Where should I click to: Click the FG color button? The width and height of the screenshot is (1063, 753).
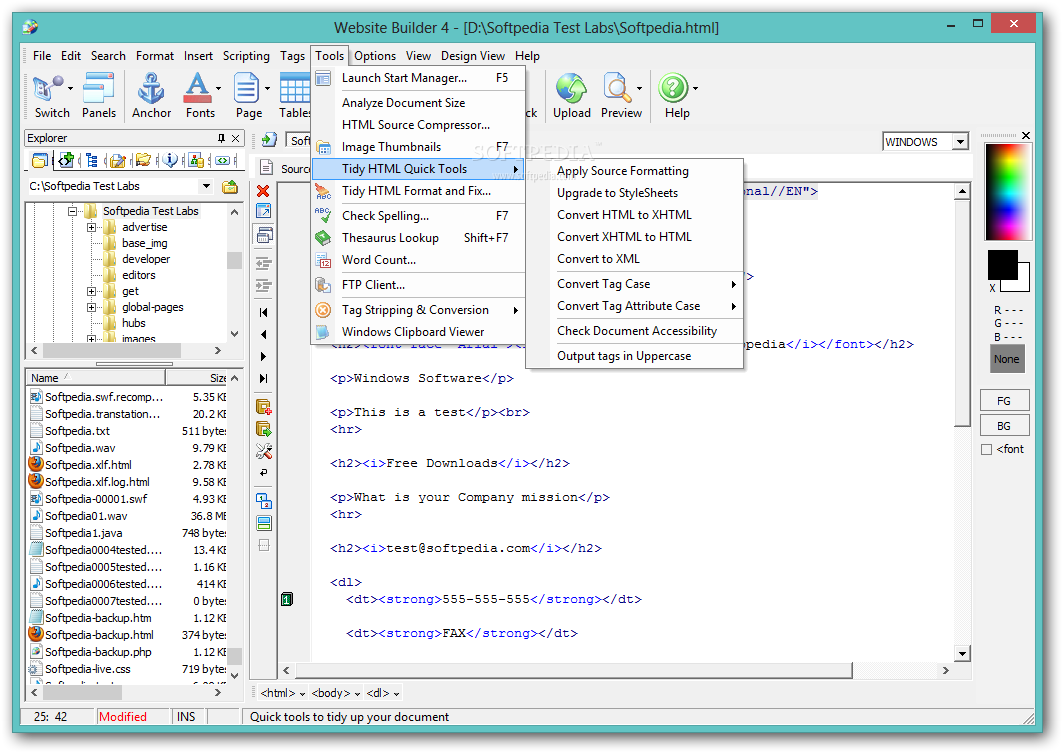point(1004,401)
